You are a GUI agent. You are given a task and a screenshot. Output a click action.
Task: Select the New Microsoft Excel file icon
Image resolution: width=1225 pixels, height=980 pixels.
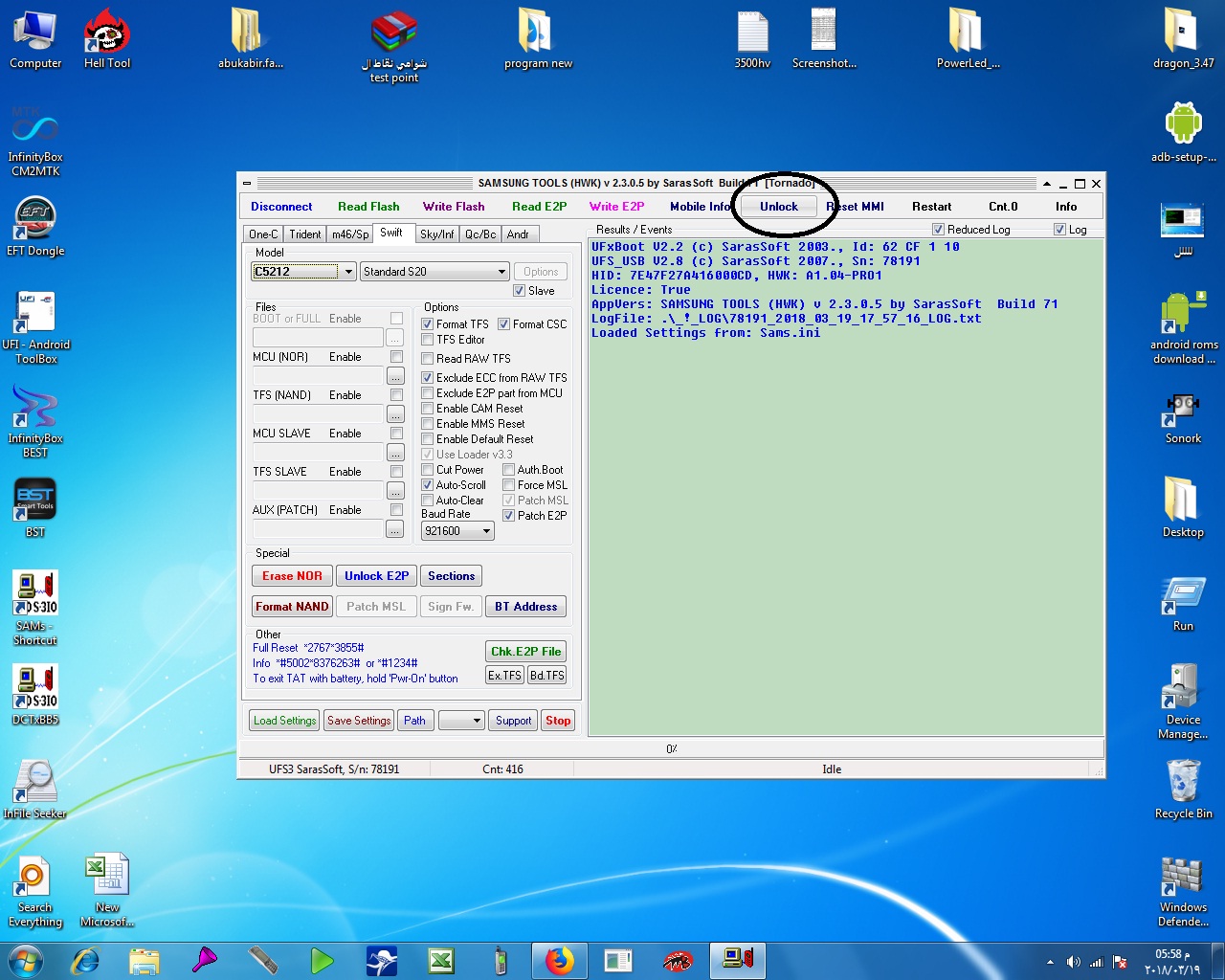pos(107,891)
